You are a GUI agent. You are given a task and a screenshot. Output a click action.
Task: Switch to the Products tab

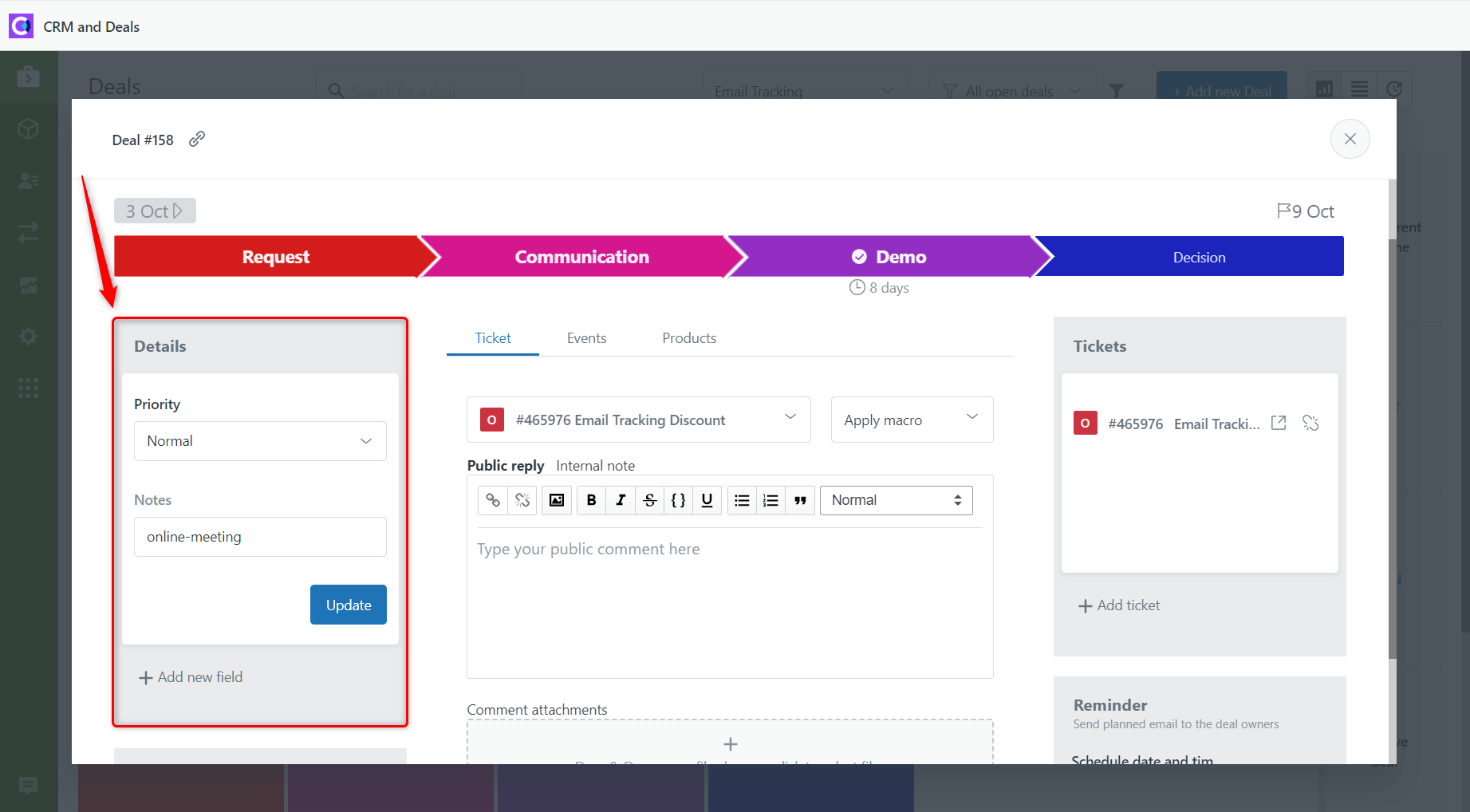[x=689, y=338]
